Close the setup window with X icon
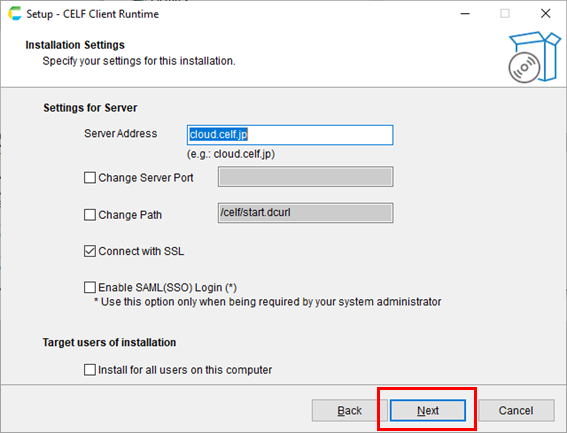The width and height of the screenshot is (567, 433). click(545, 14)
